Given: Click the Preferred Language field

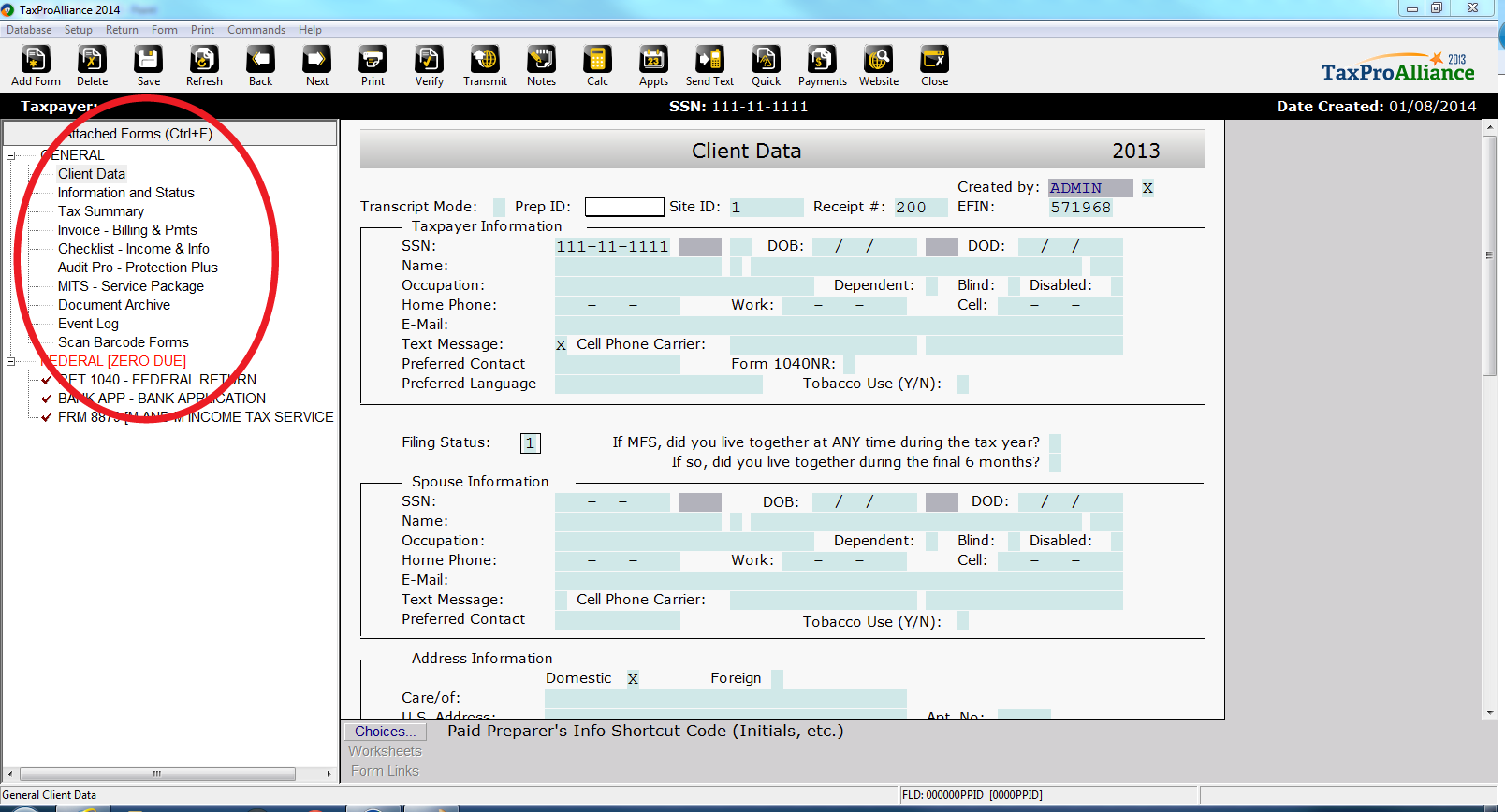Looking at the screenshot, I should coord(657,384).
